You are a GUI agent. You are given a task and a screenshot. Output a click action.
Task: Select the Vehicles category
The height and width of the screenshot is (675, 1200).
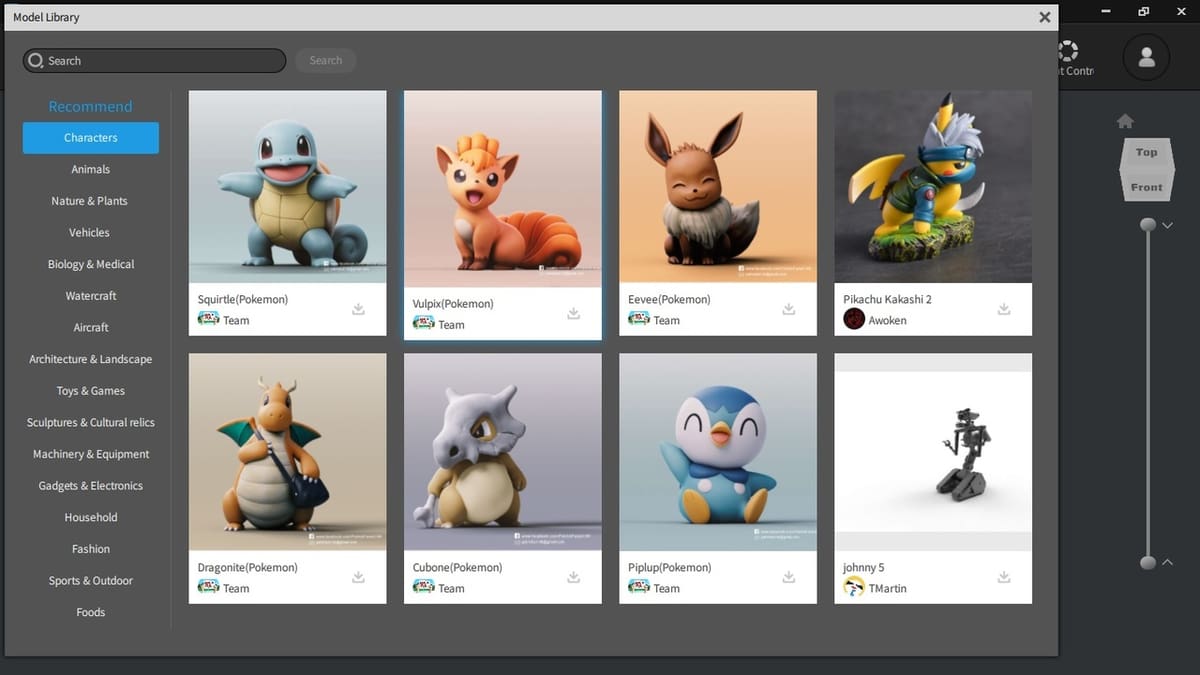pyautogui.click(x=89, y=232)
